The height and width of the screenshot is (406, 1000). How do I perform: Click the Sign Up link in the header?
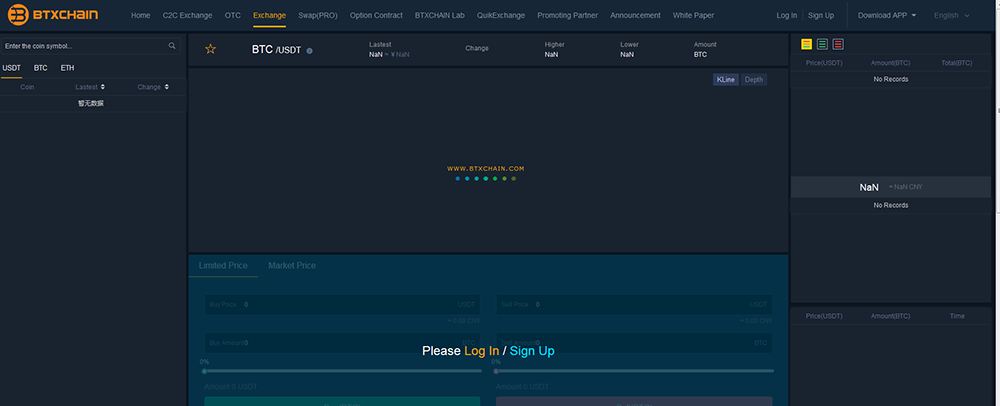point(821,15)
